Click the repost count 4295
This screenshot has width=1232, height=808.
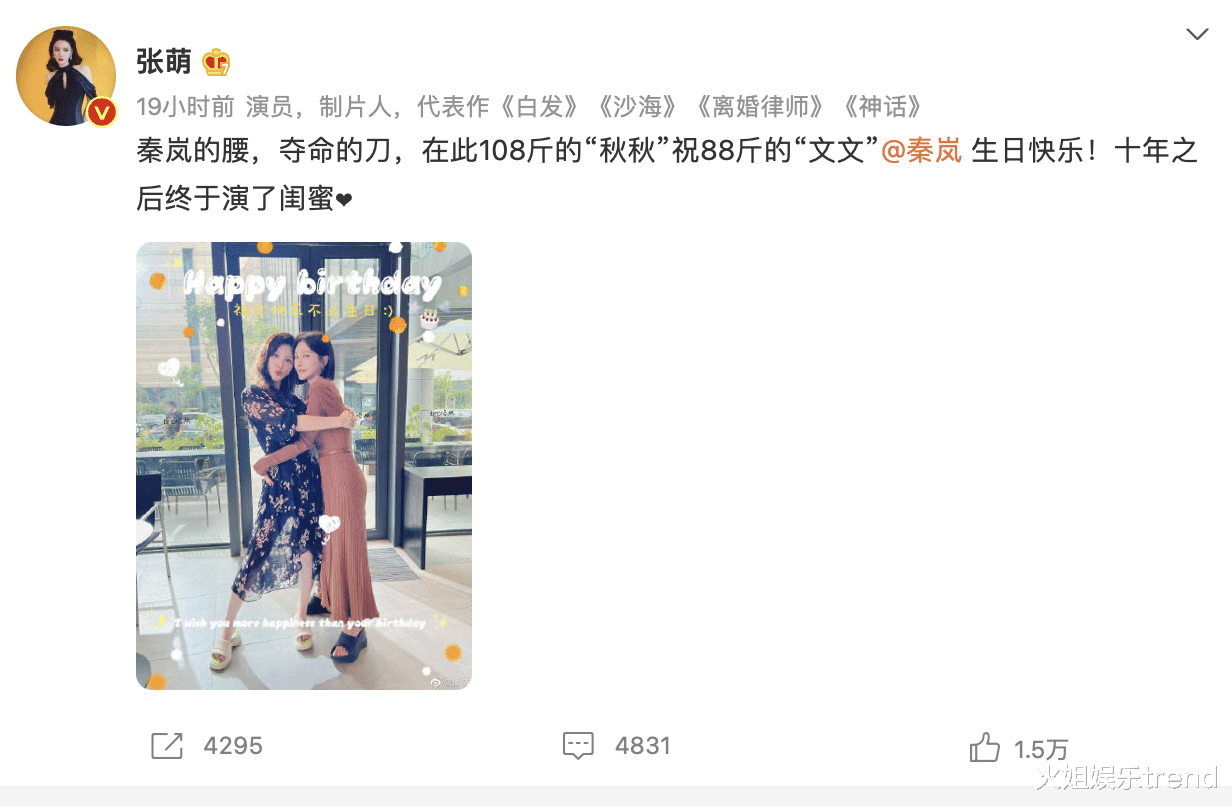pos(233,746)
